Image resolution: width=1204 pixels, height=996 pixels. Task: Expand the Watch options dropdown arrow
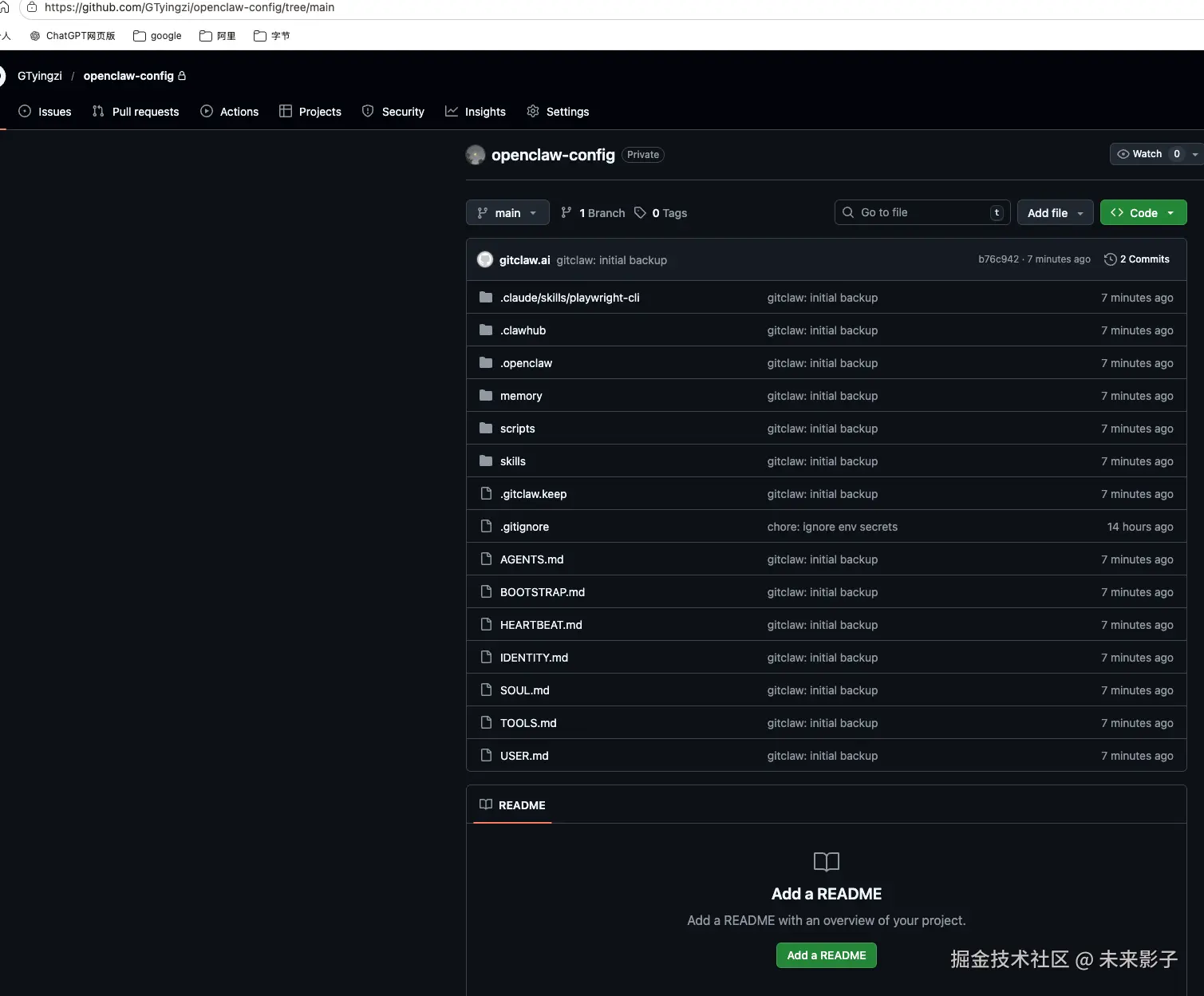[1195, 154]
